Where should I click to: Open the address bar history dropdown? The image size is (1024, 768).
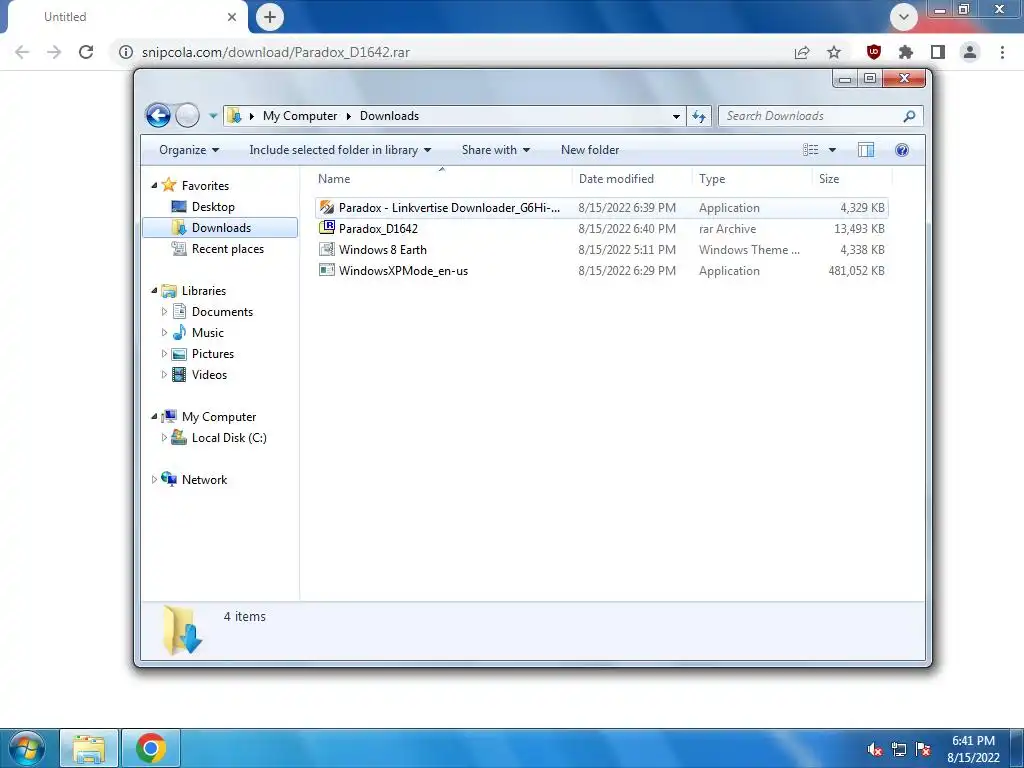pyautogui.click(x=676, y=116)
